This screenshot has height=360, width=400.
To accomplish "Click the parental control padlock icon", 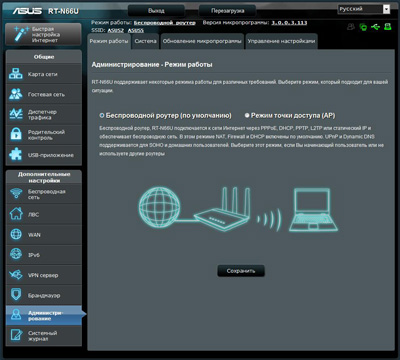I will coord(16,134).
